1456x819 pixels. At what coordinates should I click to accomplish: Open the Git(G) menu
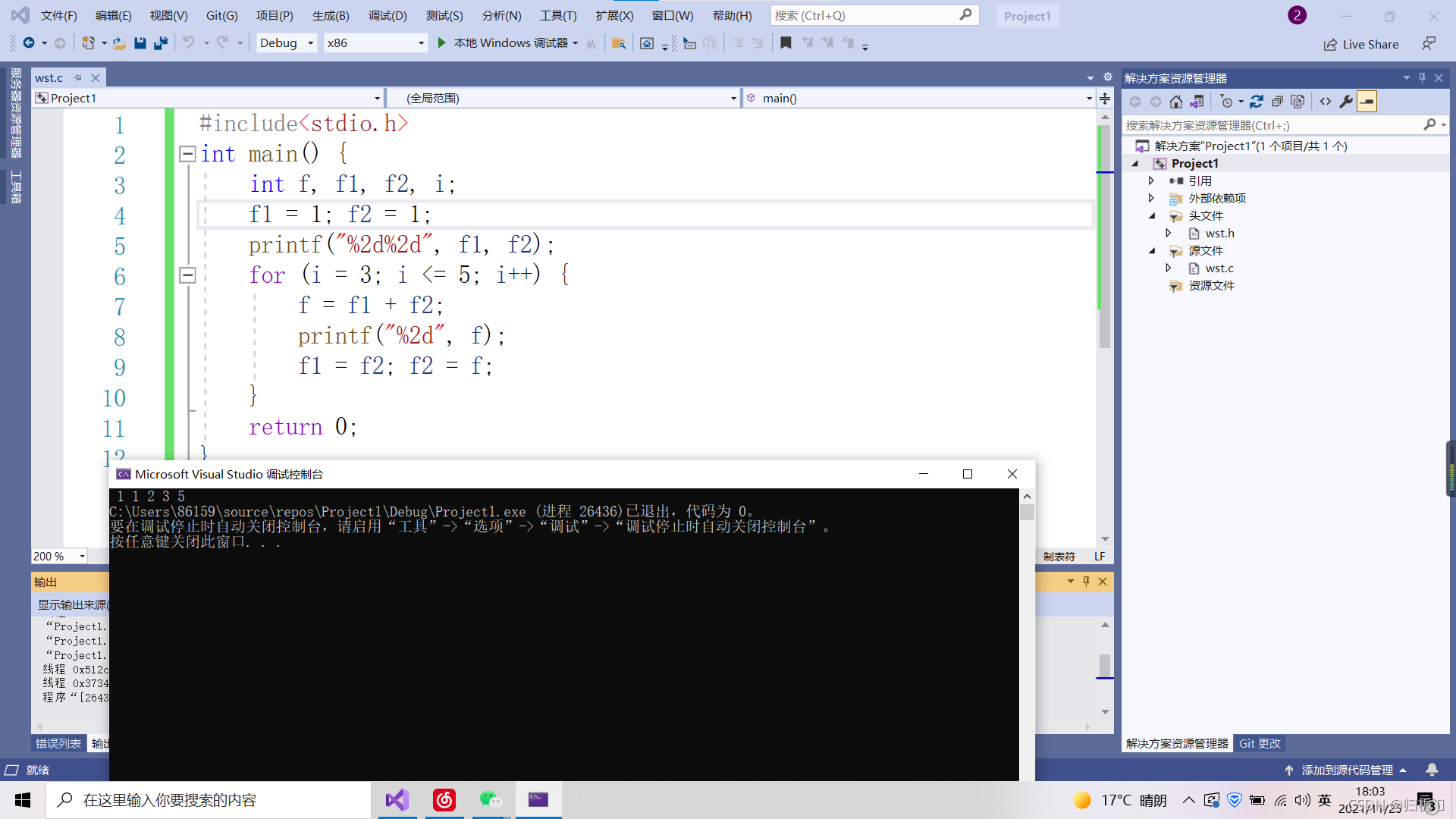point(222,15)
